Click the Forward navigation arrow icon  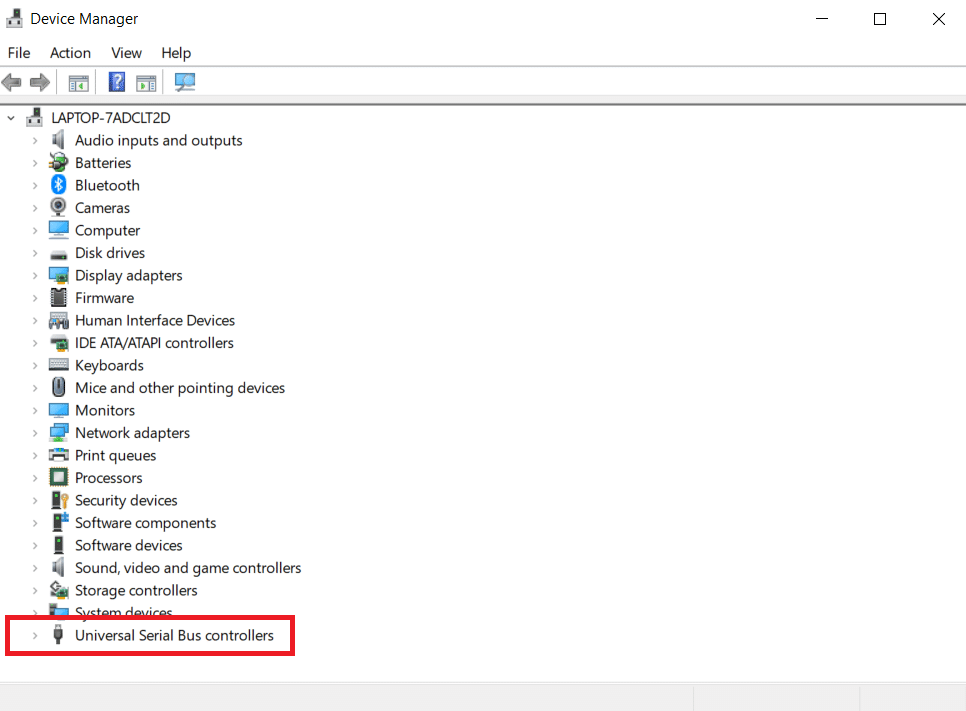coord(38,82)
